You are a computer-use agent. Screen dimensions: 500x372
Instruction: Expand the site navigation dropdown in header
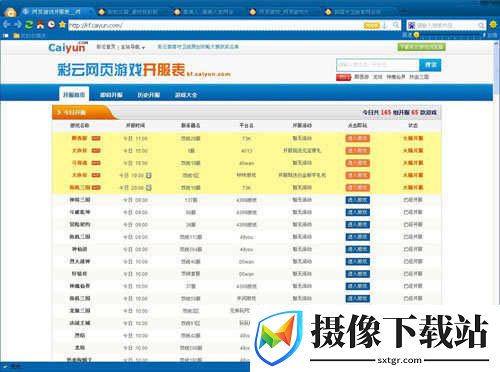pos(133,47)
